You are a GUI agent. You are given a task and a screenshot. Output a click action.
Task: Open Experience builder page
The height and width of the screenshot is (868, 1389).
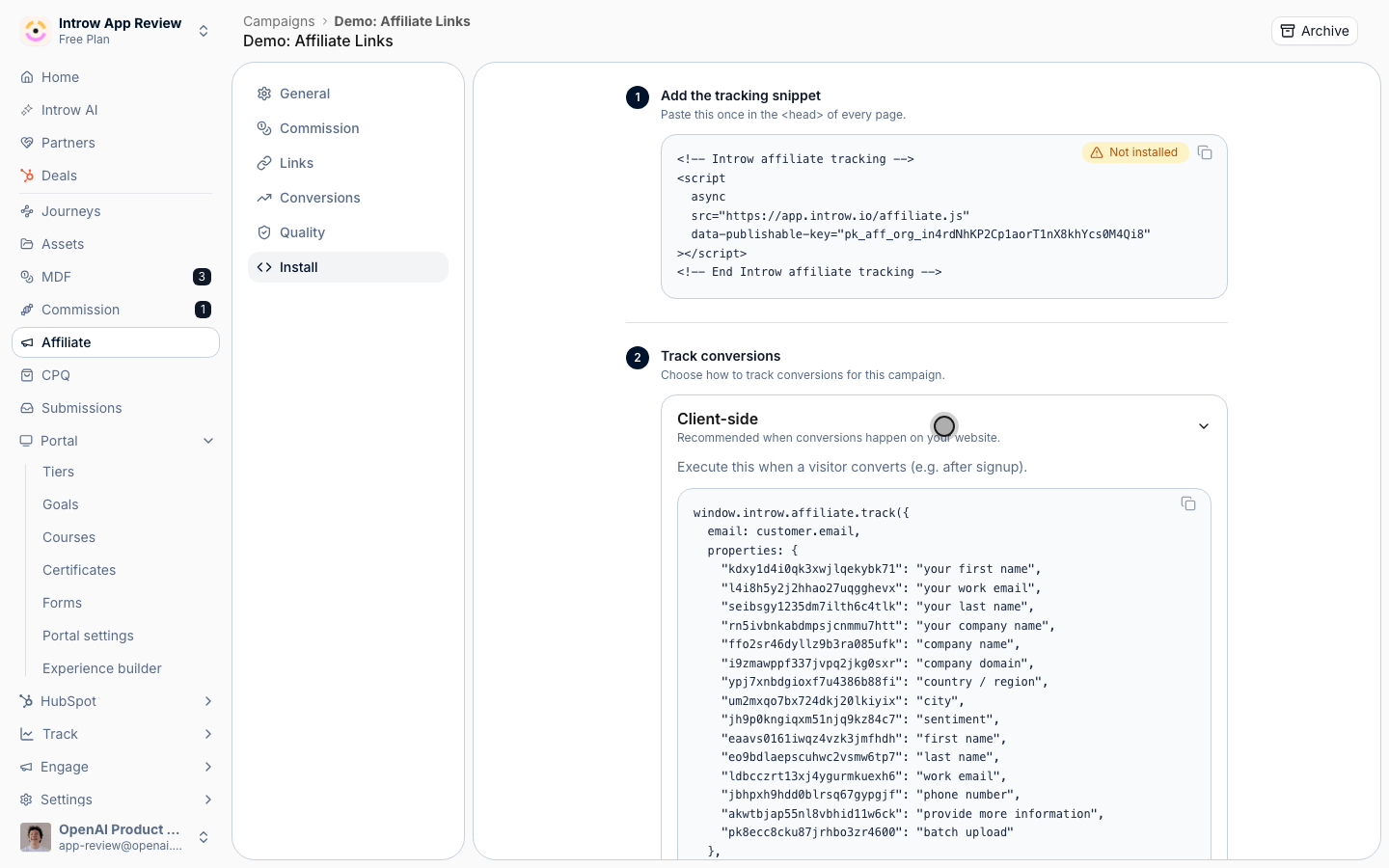pyautogui.click(x=102, y=668)
